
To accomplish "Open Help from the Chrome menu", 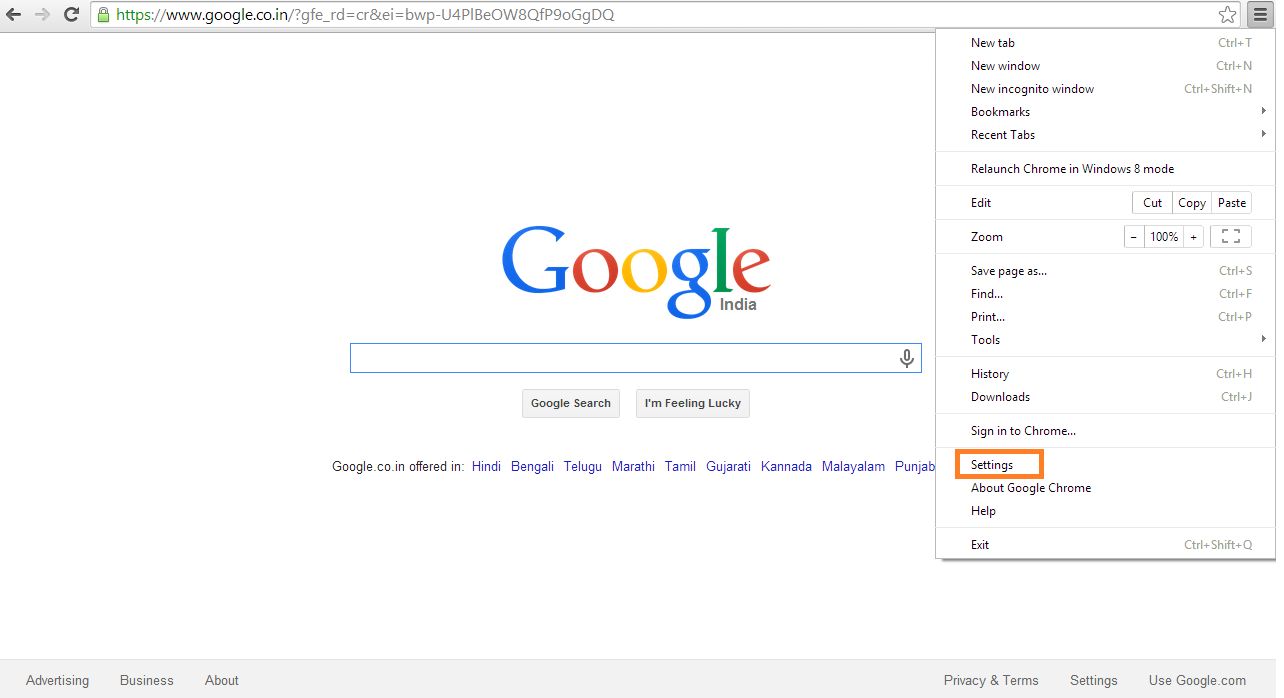I will click(x=1105, y=511).
